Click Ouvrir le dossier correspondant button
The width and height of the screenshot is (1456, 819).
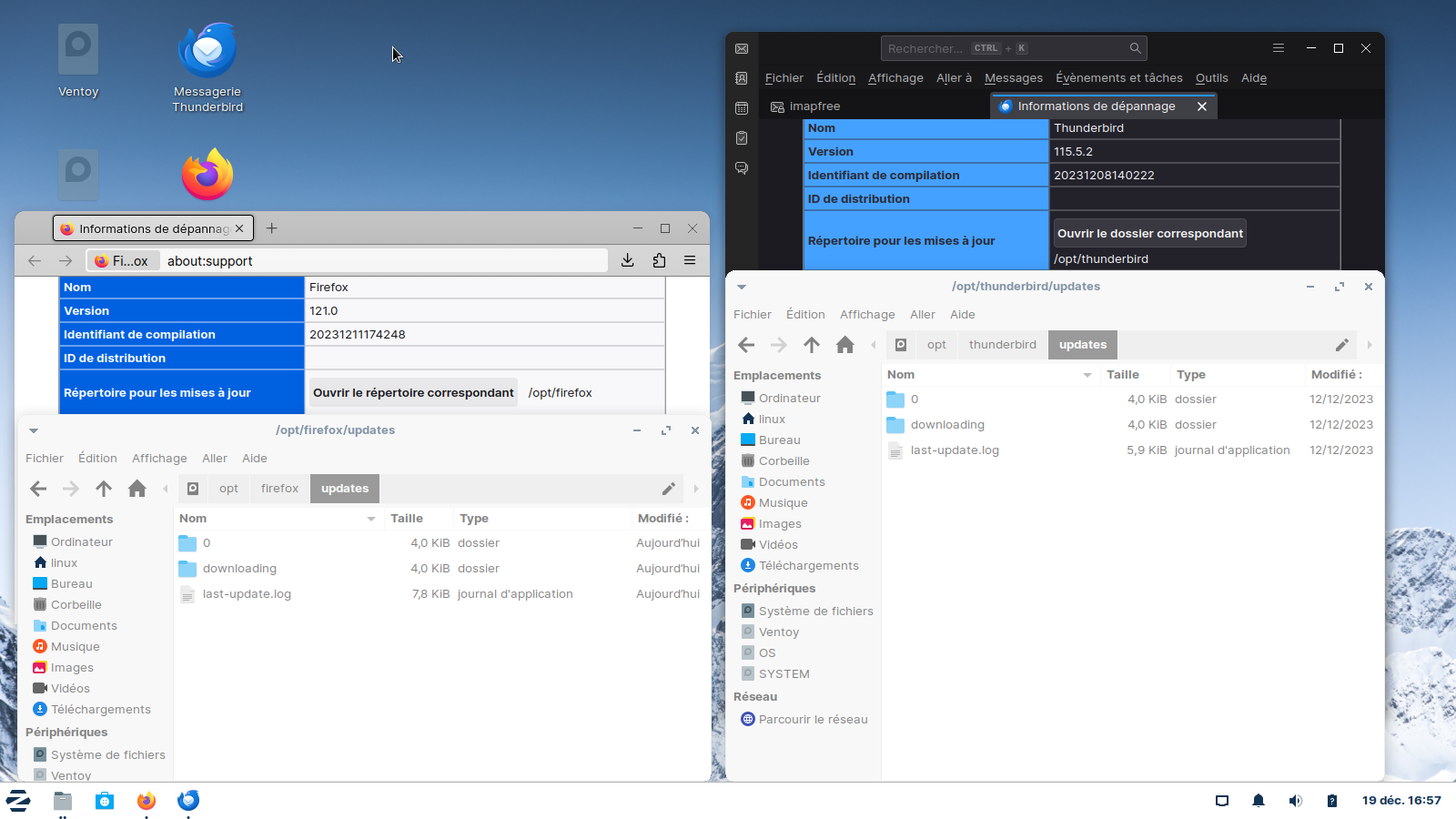1149,234
